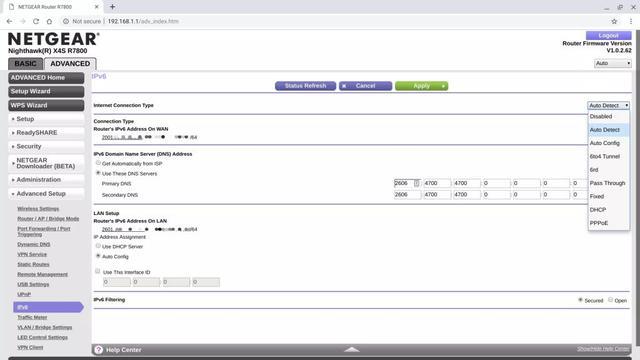Open Wireless Settings link

pos(38,209)
